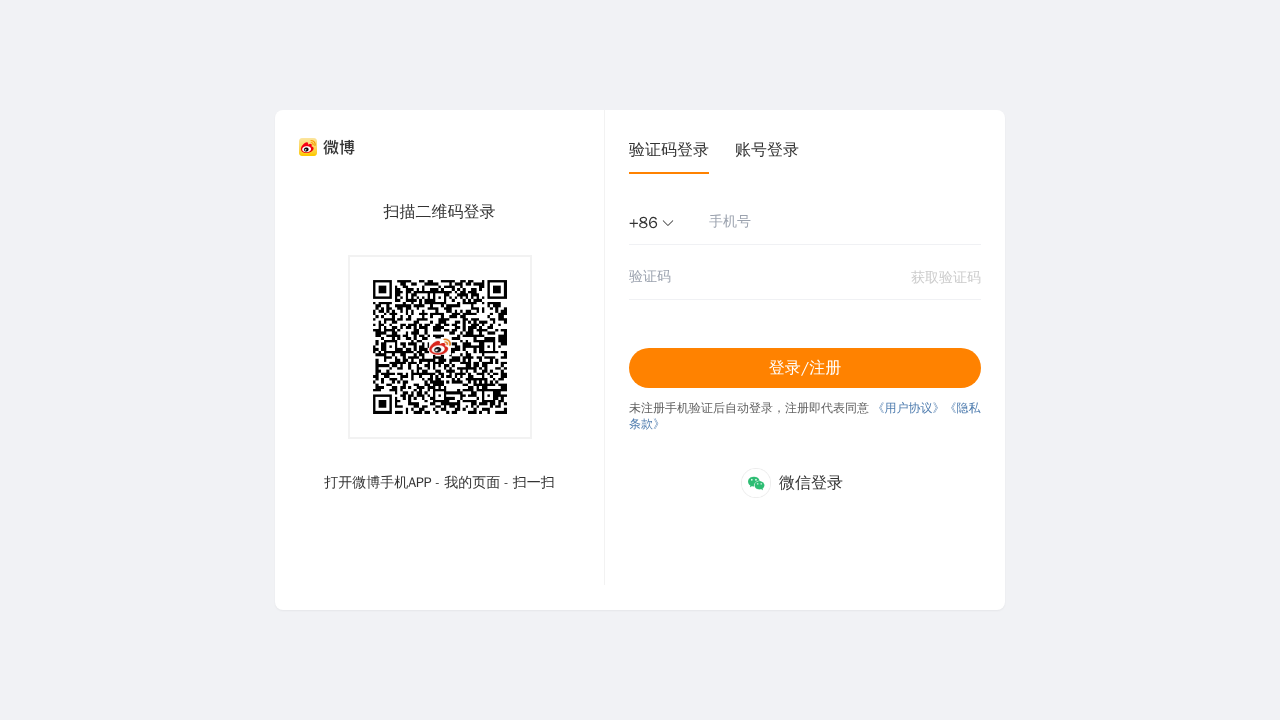Image resolution: width=1280 pixels, height=720 pixels.
Task: Click the Weibo logo icon
Action: [308, 147]
